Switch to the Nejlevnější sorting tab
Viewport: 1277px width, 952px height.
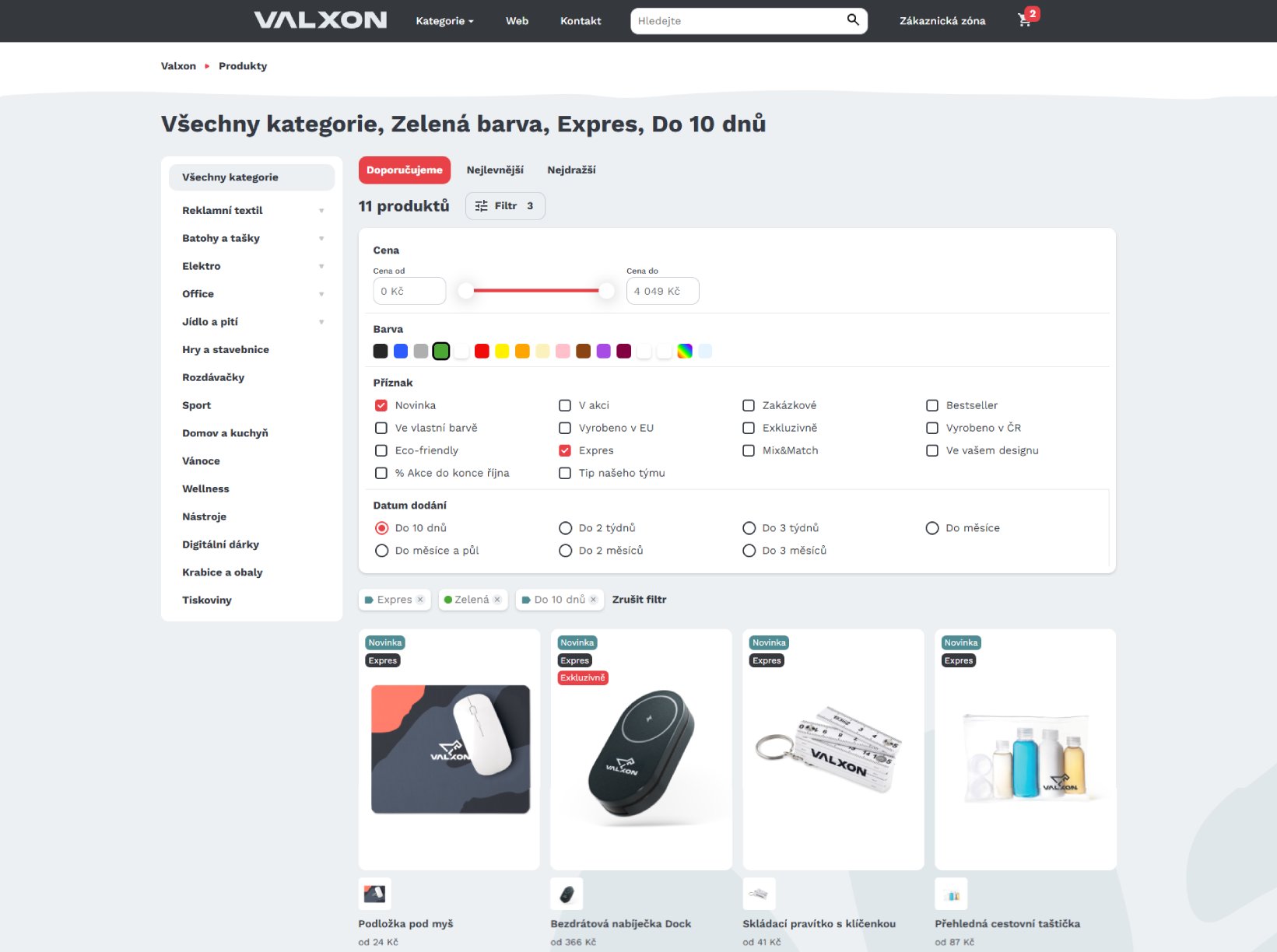(495, 170)
